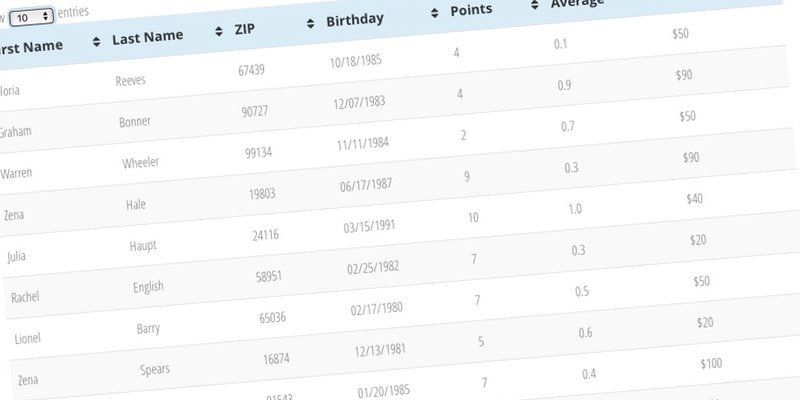
Task: Select the Haupt last name cell
Action: [x=144, y=246]
